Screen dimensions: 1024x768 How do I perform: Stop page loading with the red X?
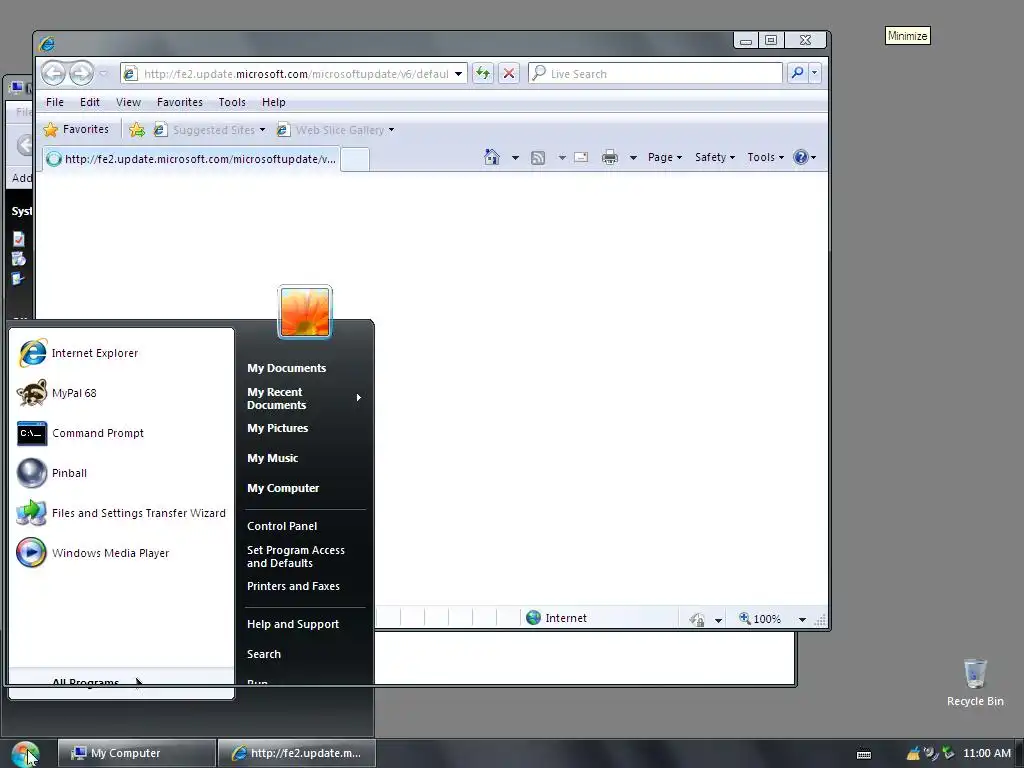tap(509, 73)
